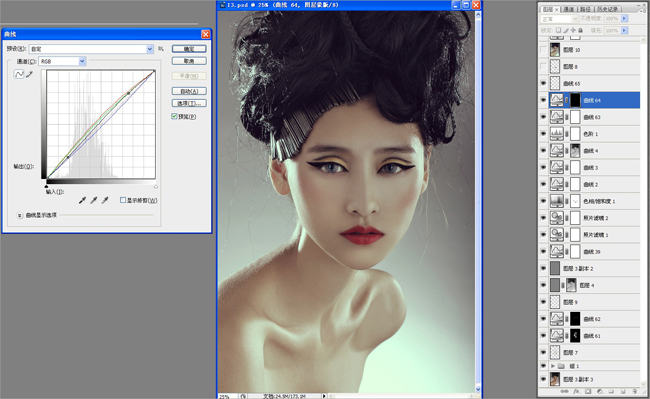Create a new layer icon
Screen dimensions: 650x399
coord(623,391)
